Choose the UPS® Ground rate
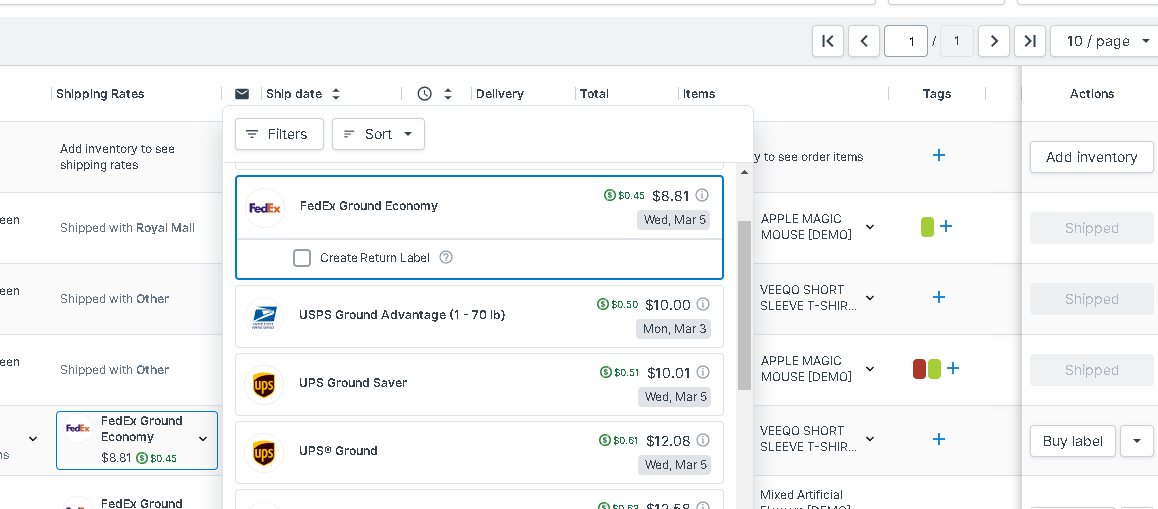The width and height of the screenshot is (1158, 509). pos(479,452)
